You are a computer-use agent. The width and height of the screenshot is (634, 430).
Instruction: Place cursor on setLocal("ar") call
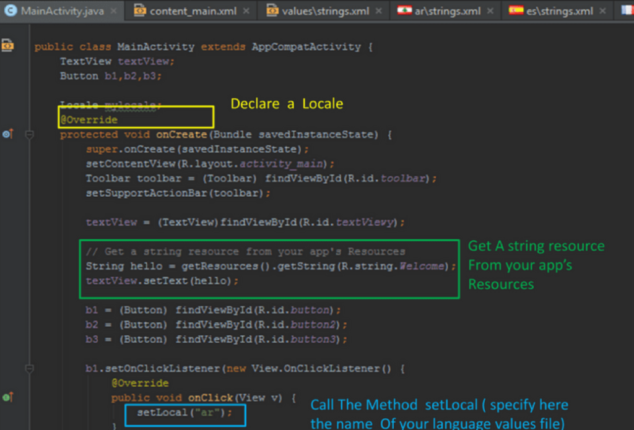(184, 412)
